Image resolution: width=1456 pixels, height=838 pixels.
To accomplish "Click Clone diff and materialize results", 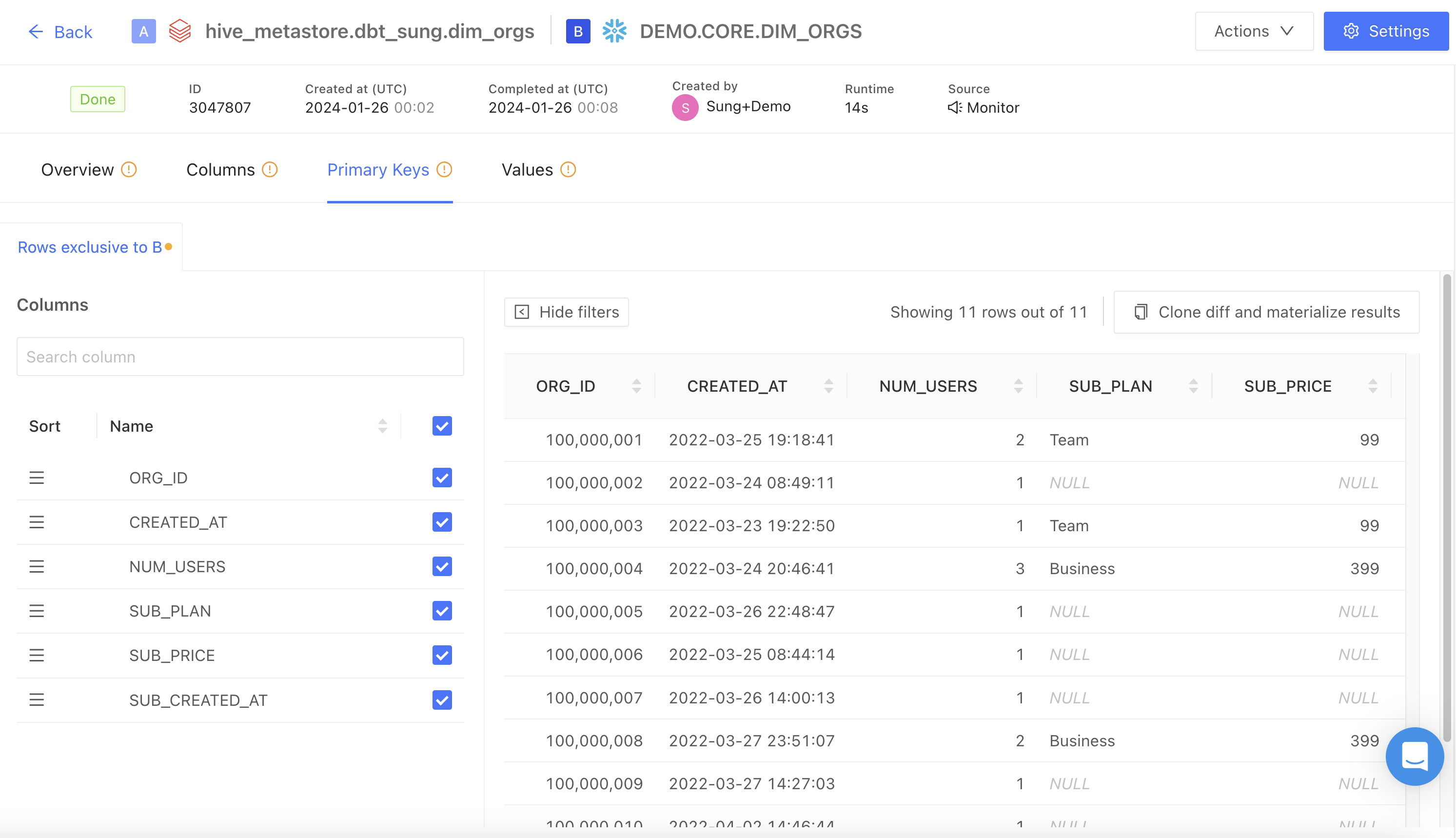I will pos(1266,312).
